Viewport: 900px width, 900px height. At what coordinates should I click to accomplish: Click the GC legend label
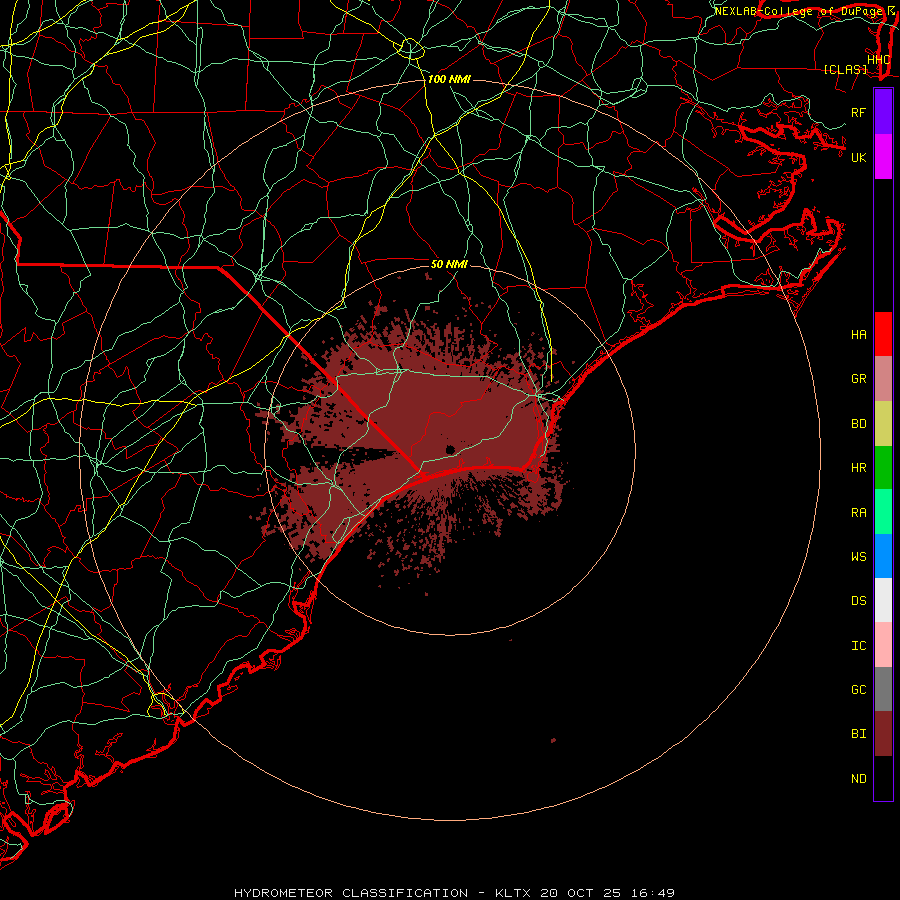point(858,689)
